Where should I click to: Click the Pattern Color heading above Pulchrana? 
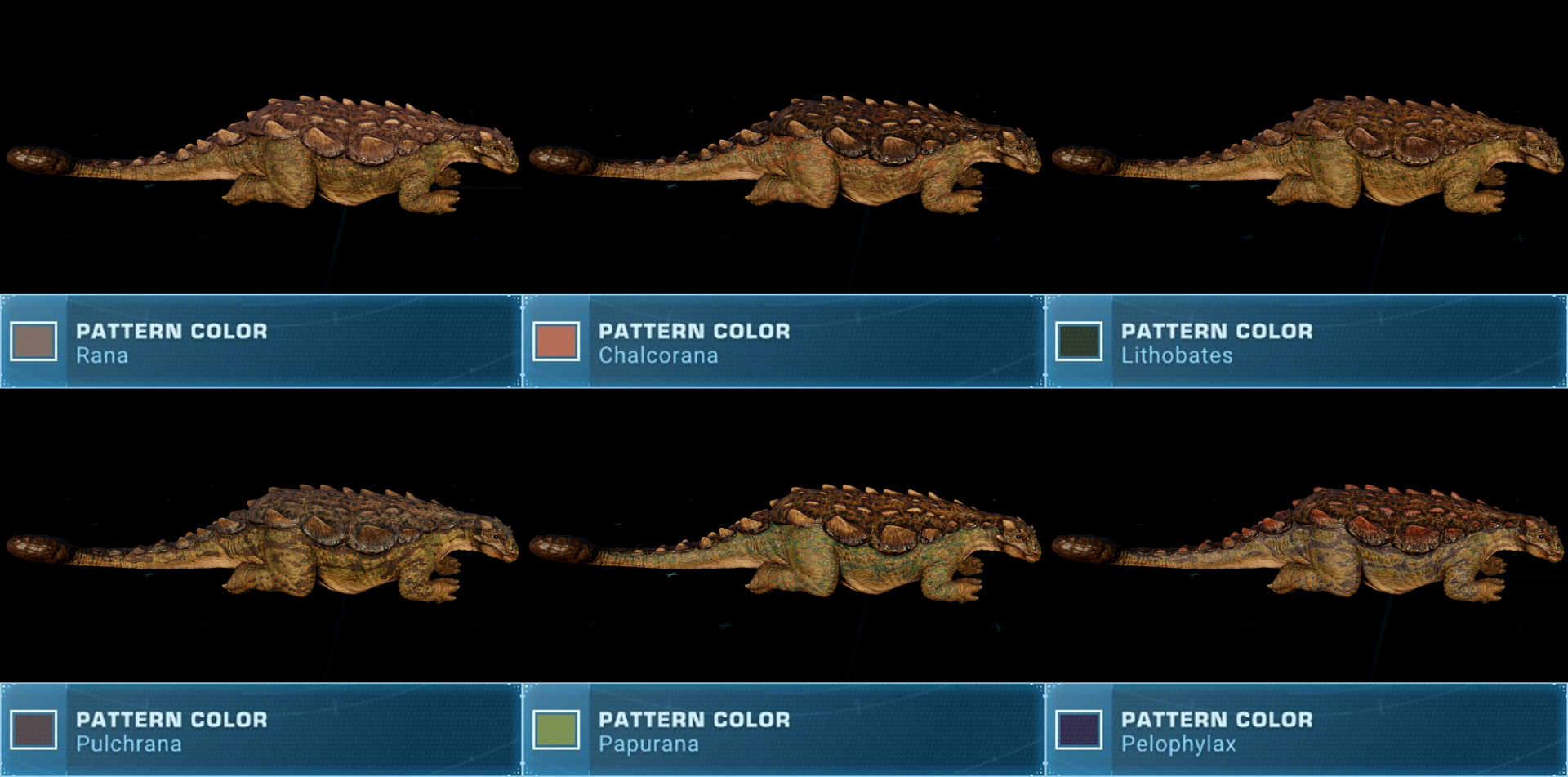click(171, 719)
